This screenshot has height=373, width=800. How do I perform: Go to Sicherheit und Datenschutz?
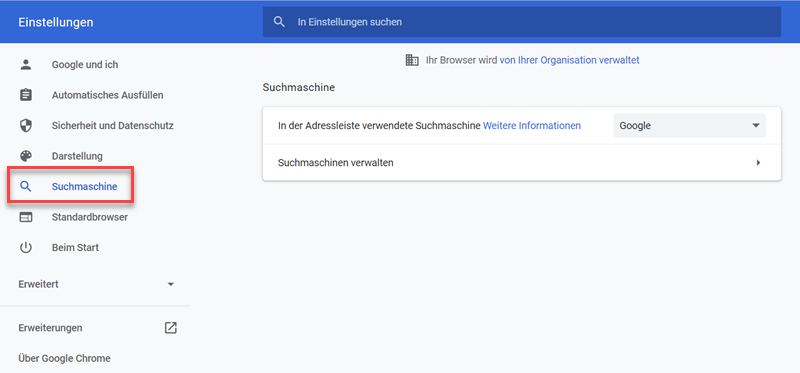pyautogui.click(x=113, y=126)
